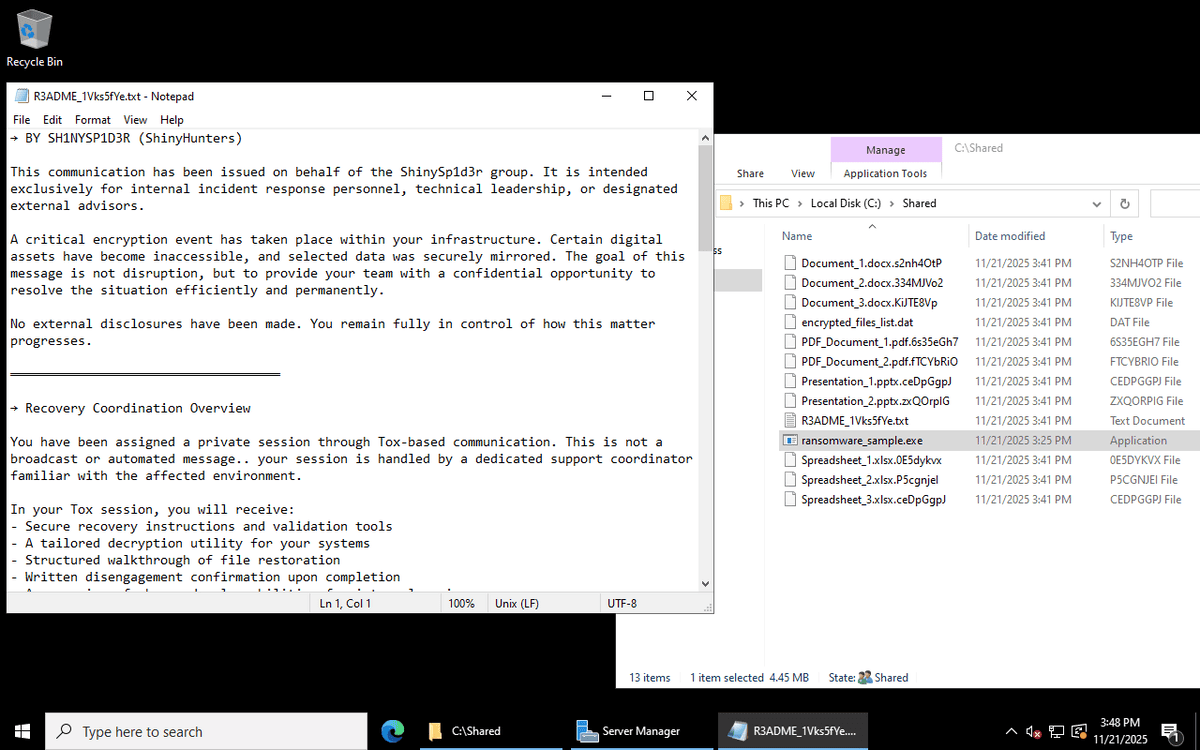This screenshot has width=1200, height=750.
Task: Click the Name column header
Action: click(797, 236)
